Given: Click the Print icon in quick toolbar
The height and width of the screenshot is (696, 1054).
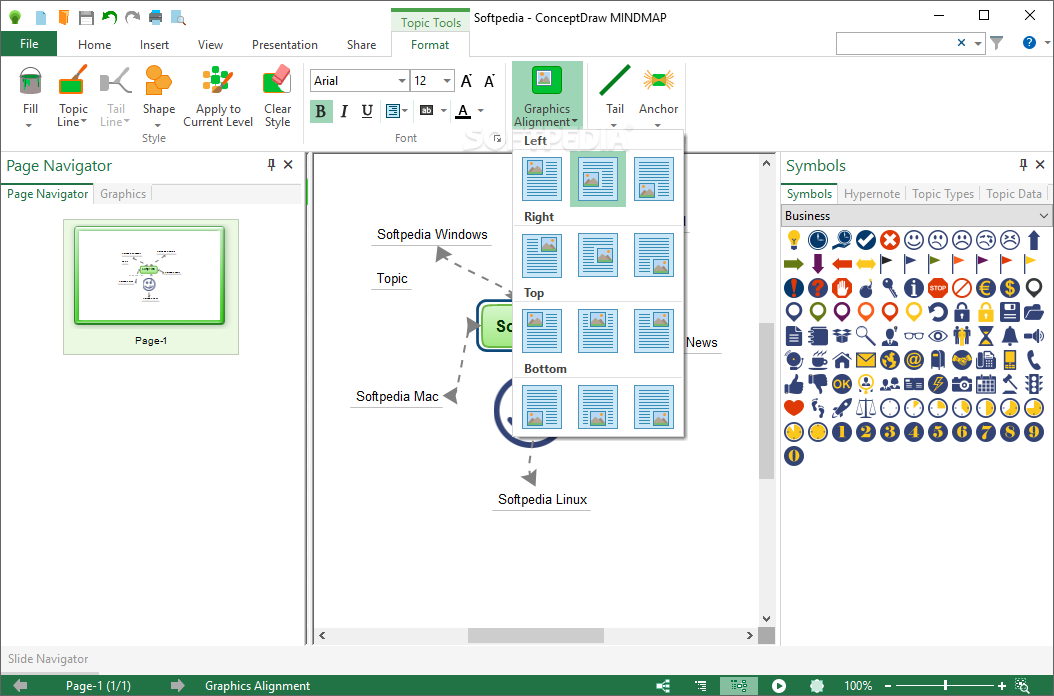Looking at the screenshot, I should coord(155,17).
